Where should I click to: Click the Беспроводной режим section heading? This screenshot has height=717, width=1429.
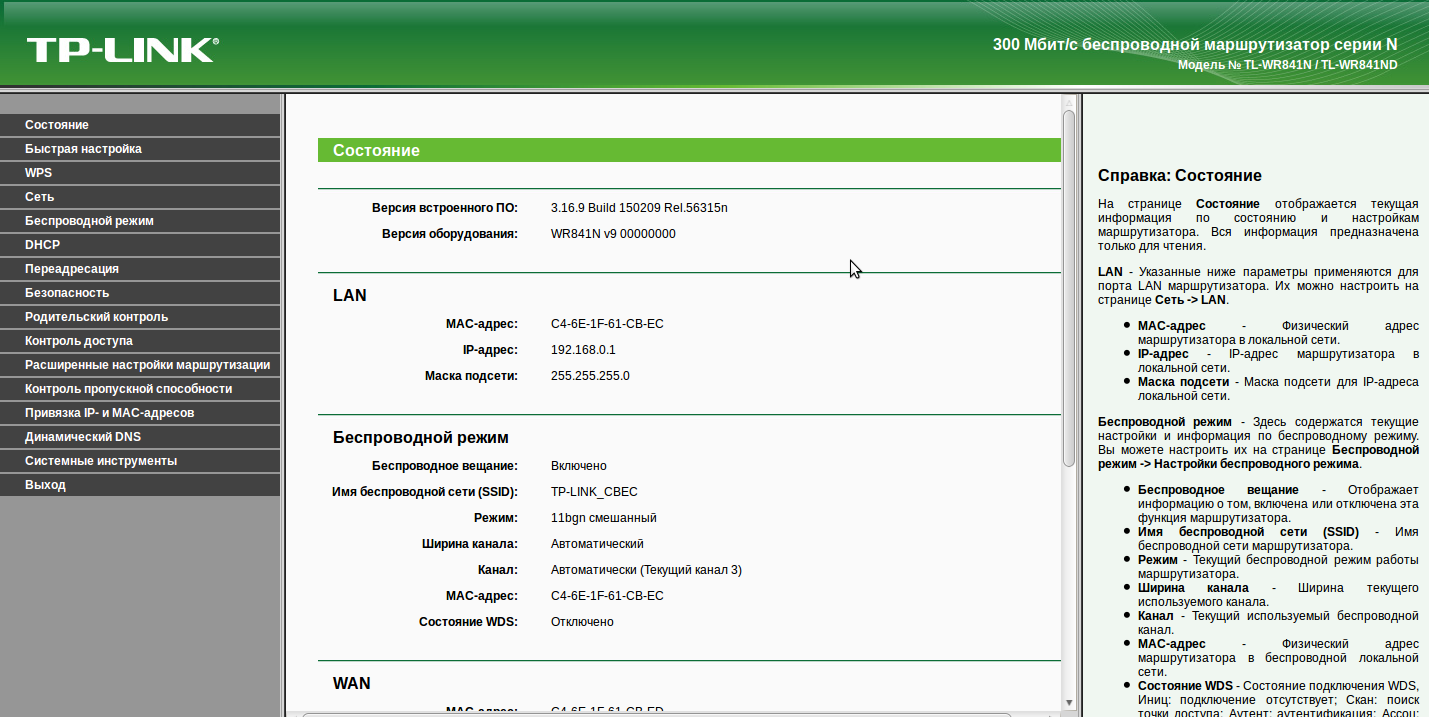[x=421, y=438]
